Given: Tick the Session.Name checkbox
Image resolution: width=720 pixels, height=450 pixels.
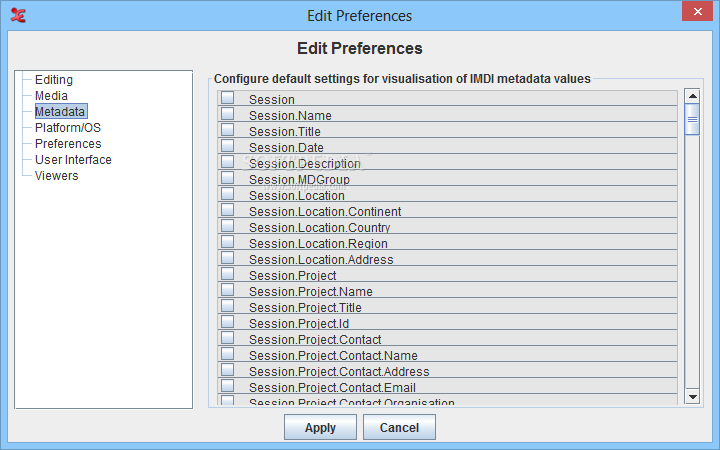Looking at the screenshot, I should click(x=227, y=114).
